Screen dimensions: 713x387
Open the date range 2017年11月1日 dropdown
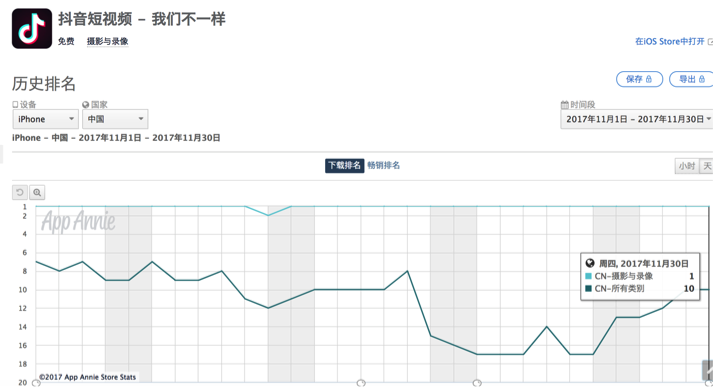[x=637, y=119]
